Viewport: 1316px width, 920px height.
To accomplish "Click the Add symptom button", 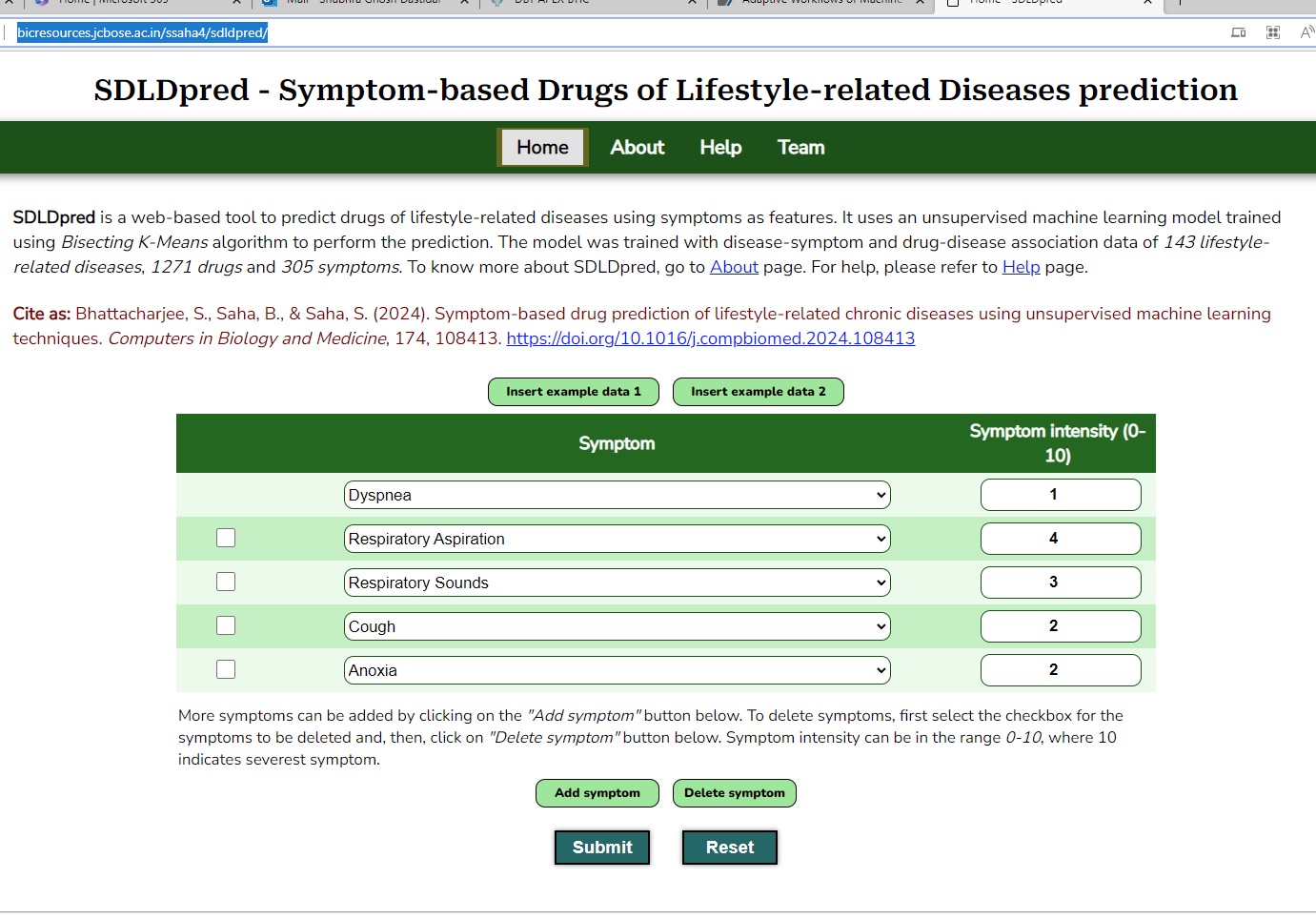I will click(x=597, y=793).
